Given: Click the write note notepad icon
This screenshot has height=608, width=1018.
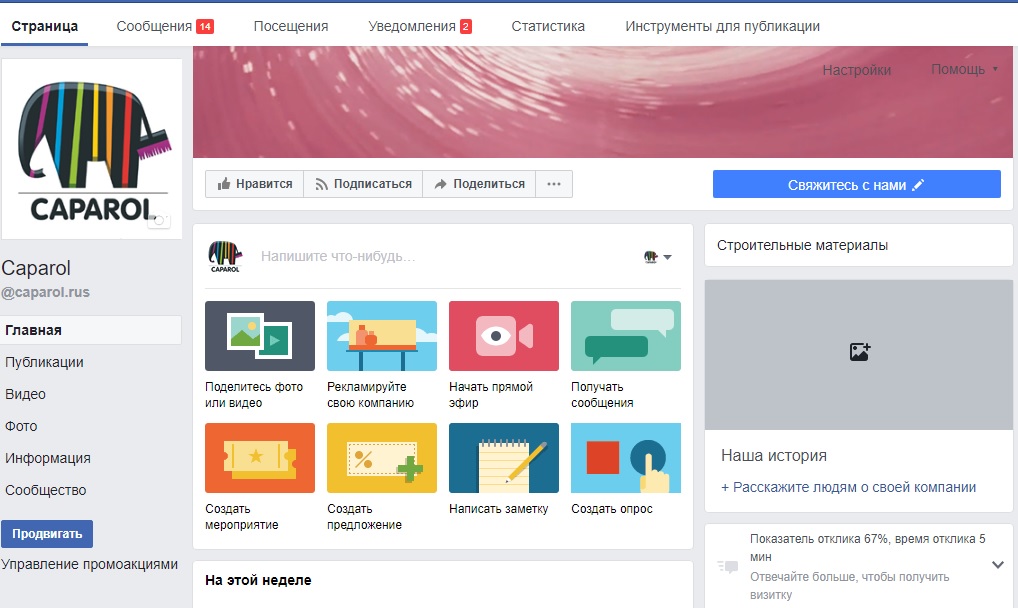Looking at the screenshot, I should click(x=504, y=458).
